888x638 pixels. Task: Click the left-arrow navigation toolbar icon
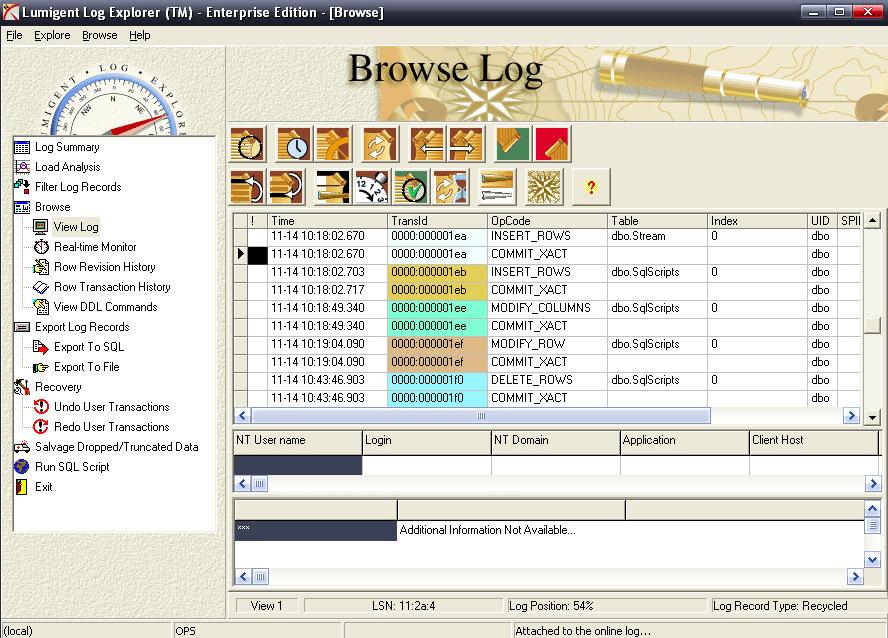coord(427,143)
